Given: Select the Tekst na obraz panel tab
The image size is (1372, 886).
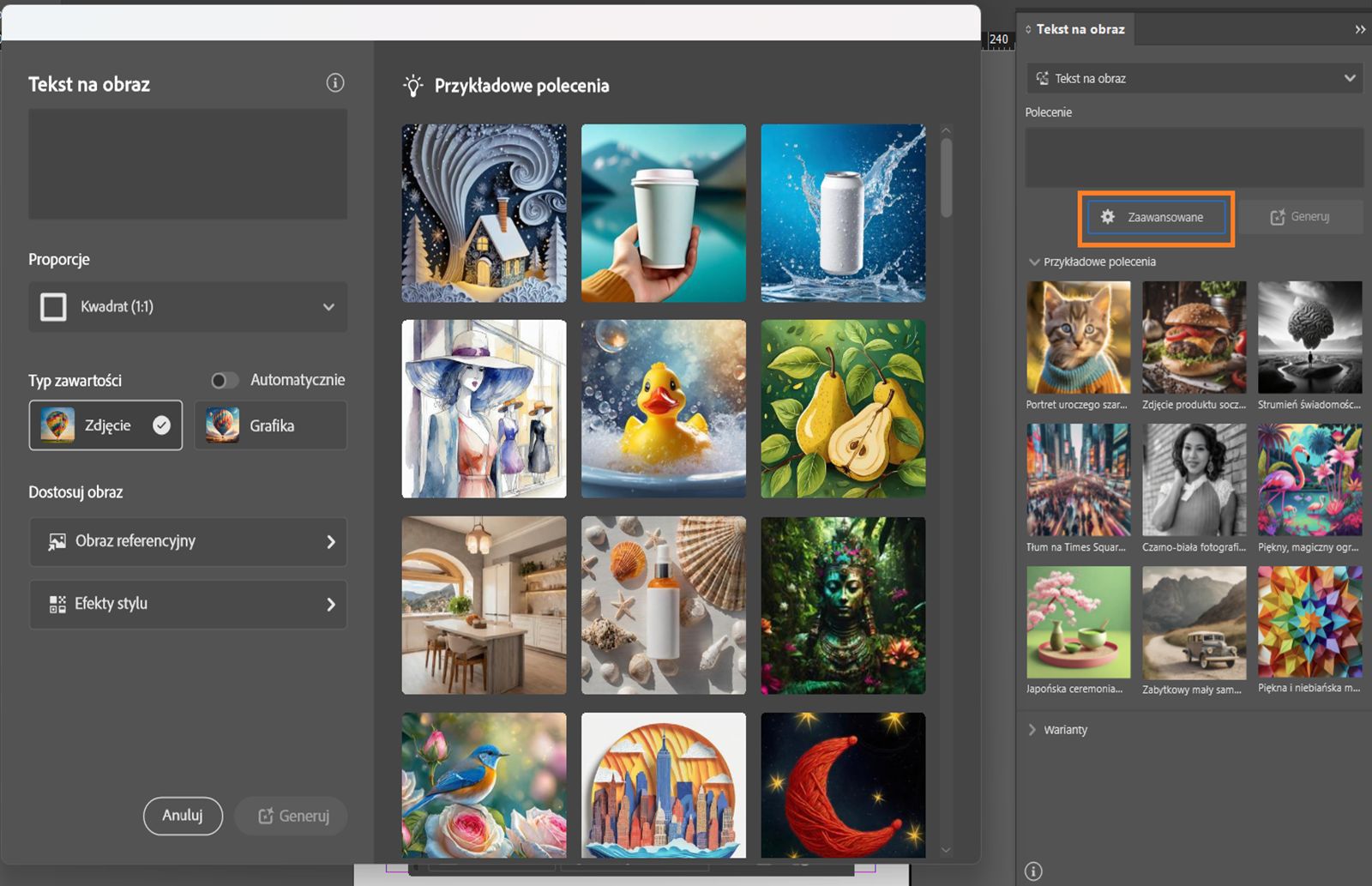Looking at the screenshot, I should [x=1074, y=29].
